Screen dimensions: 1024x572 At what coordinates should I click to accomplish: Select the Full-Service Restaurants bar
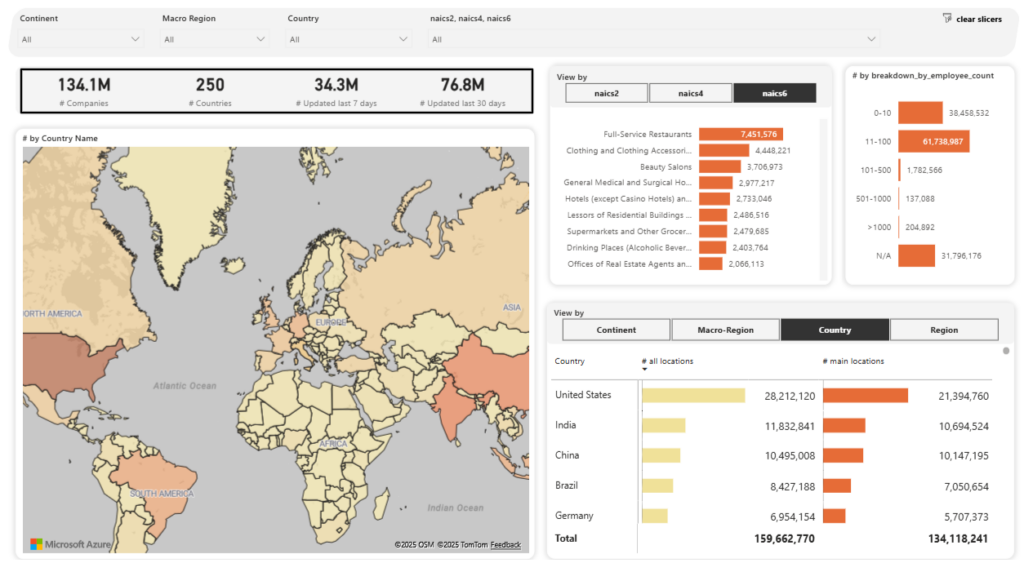(740, 134)
